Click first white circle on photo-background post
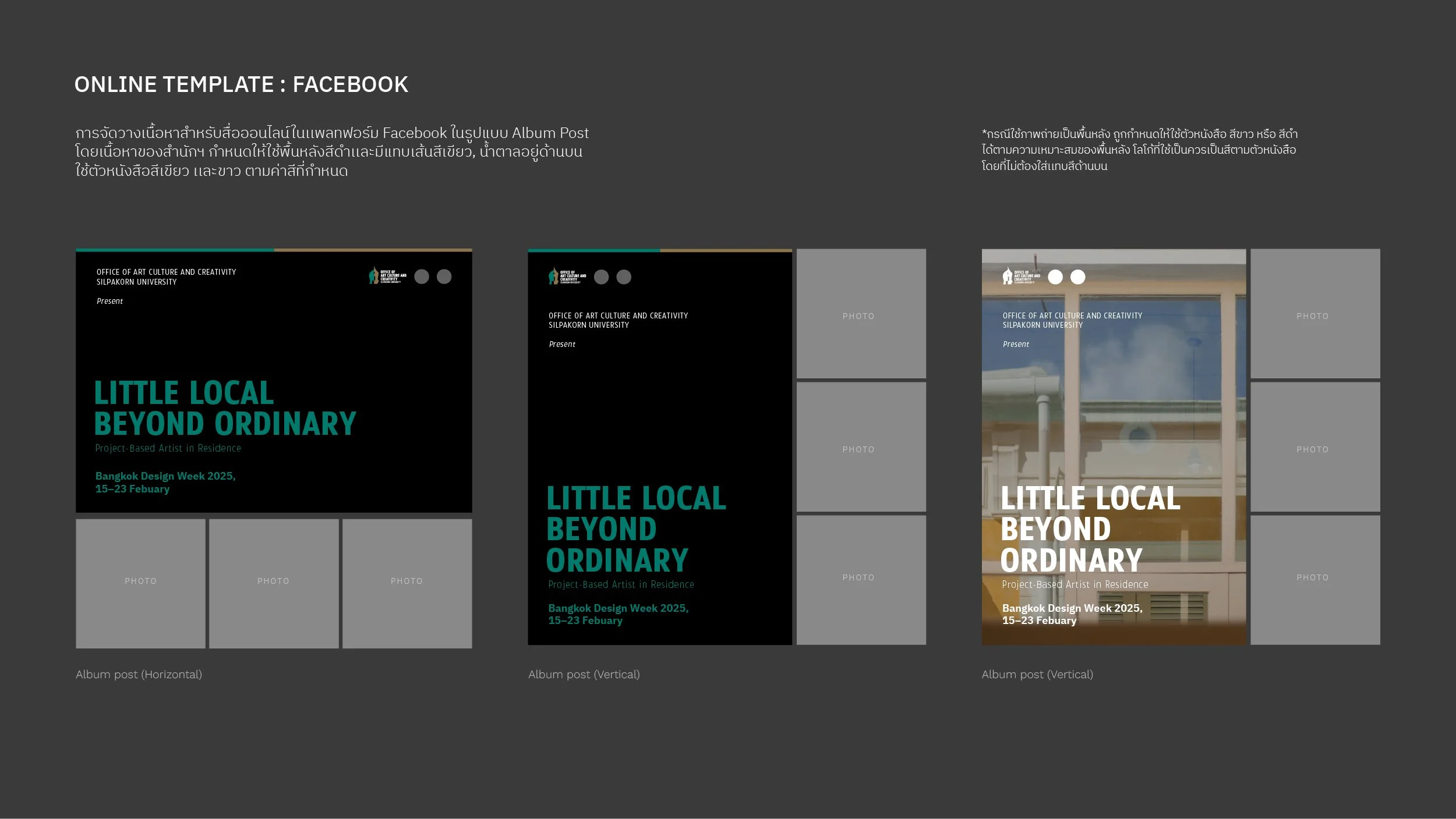 (x=1055, y=277)
